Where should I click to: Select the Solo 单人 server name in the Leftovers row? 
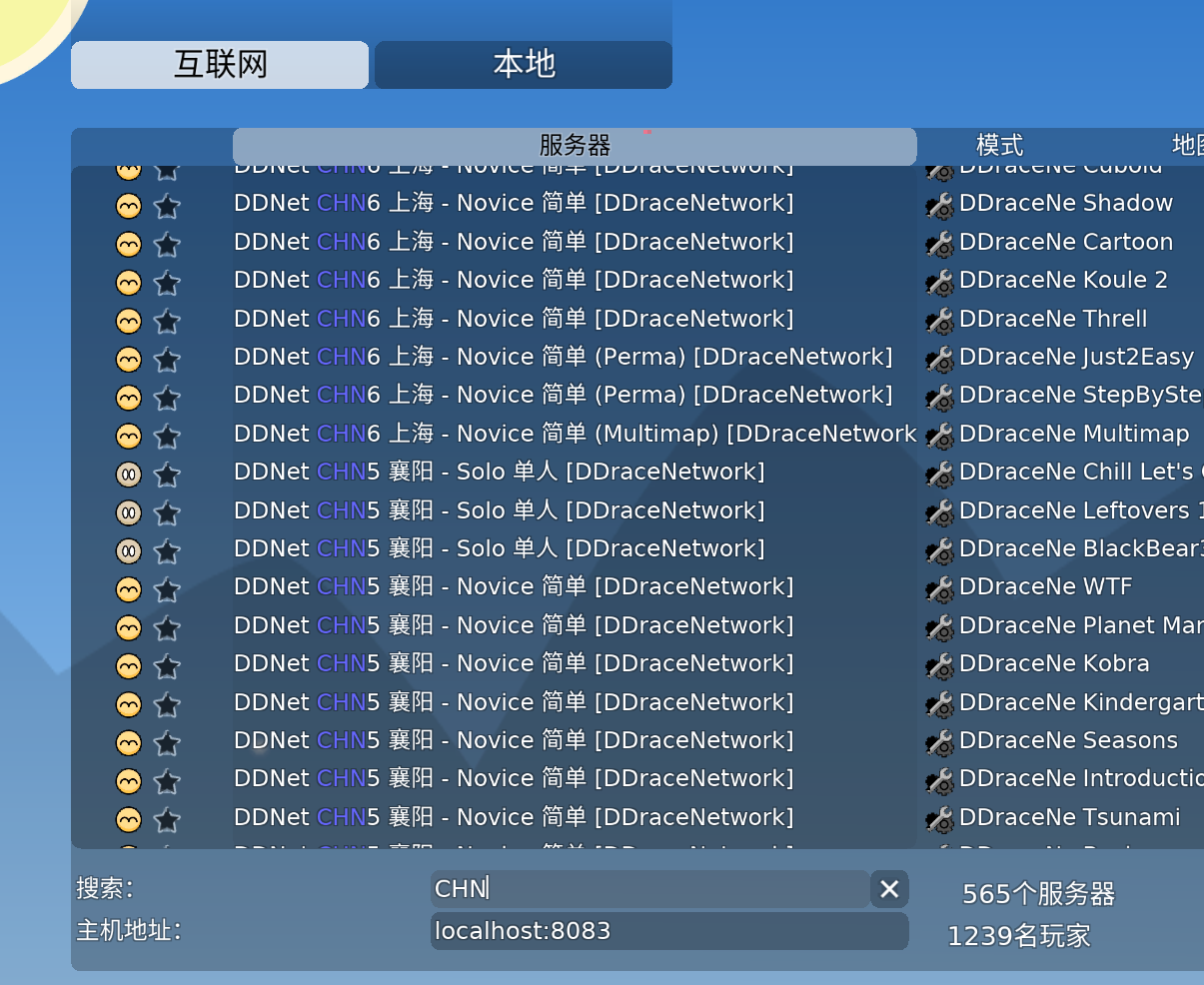click(500, 510)
